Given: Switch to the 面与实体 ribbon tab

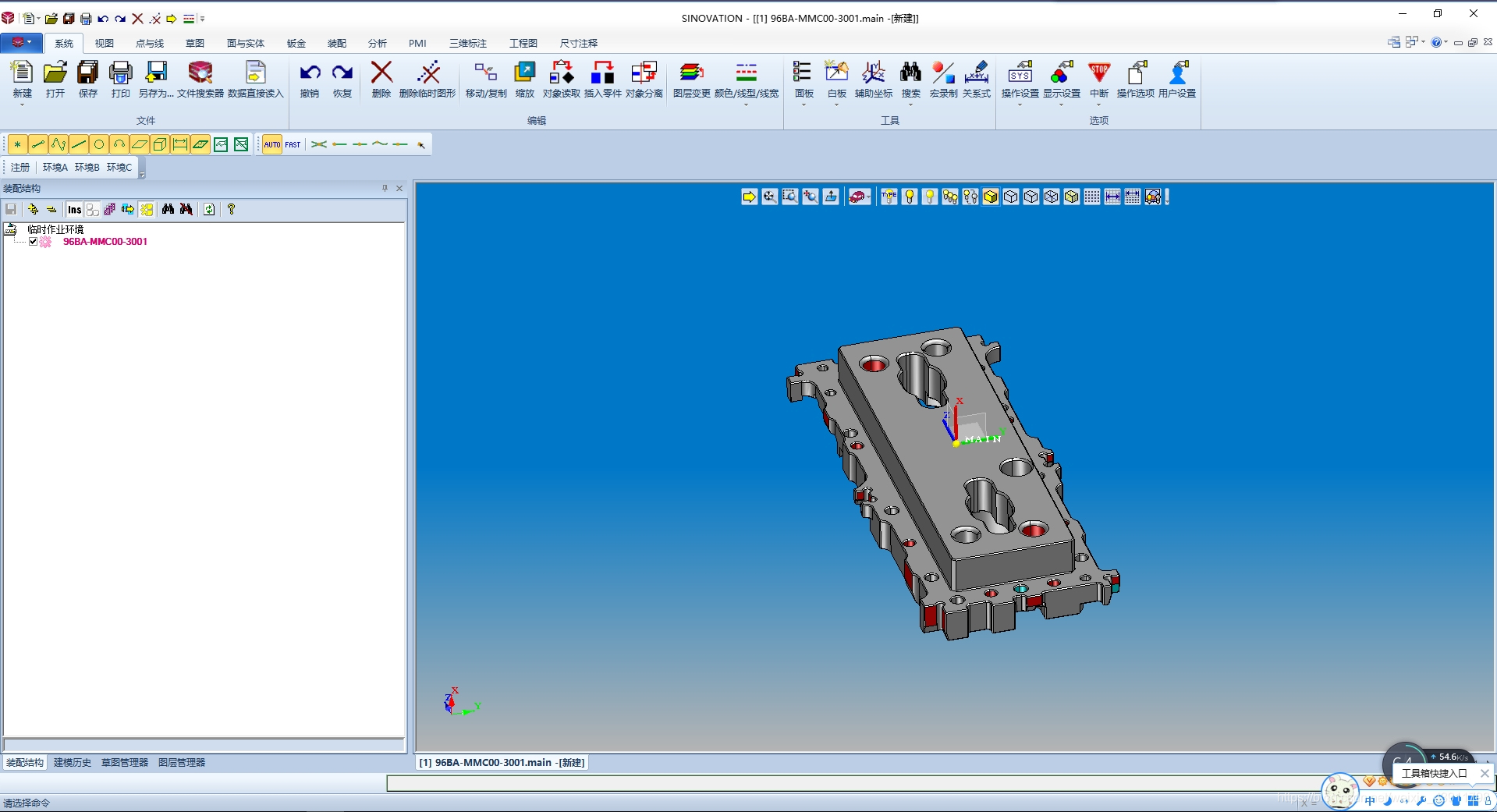Looking at the screenshot, I should click(x=246, y=43).
